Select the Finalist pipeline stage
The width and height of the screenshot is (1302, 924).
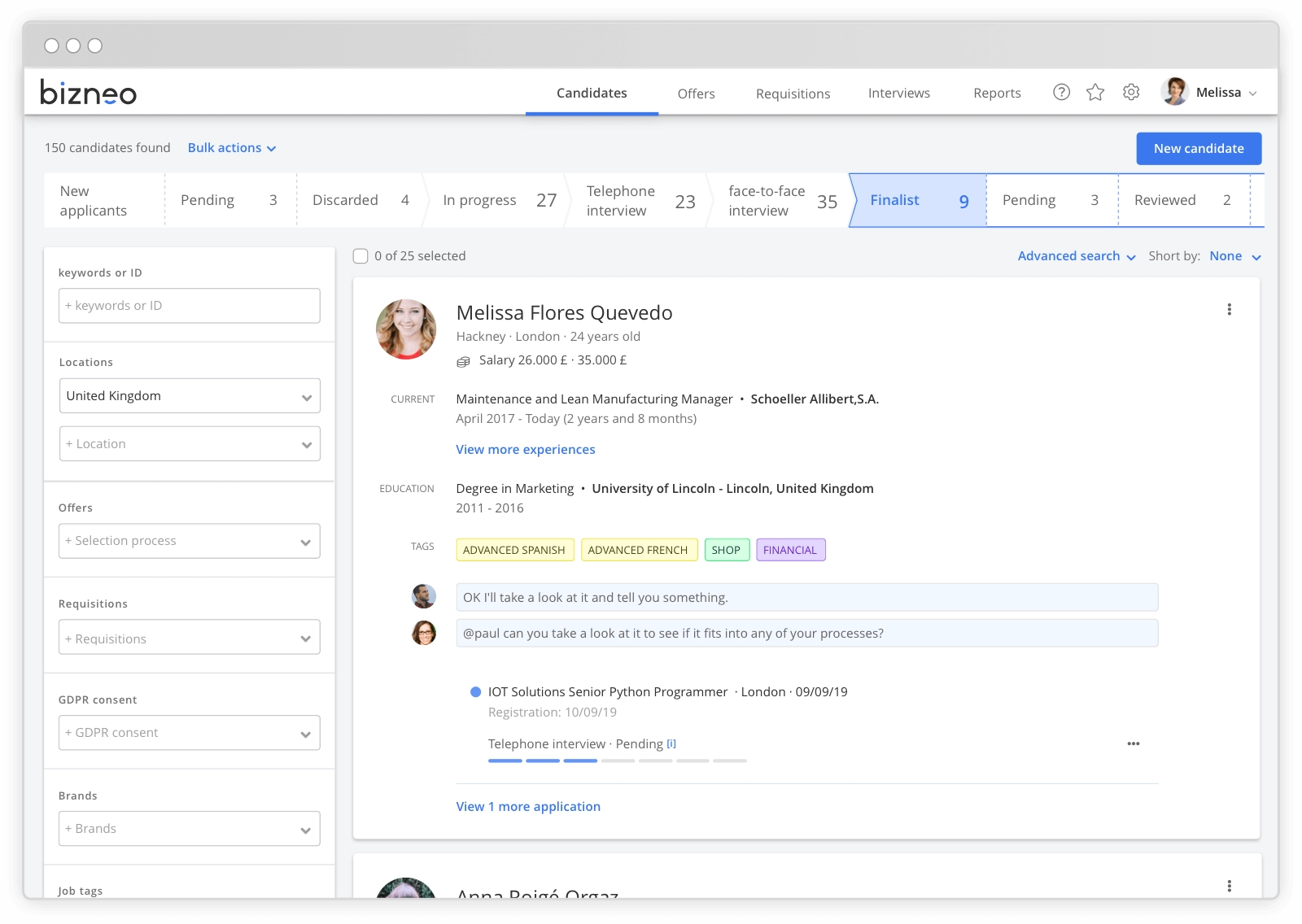click(918, 200)
